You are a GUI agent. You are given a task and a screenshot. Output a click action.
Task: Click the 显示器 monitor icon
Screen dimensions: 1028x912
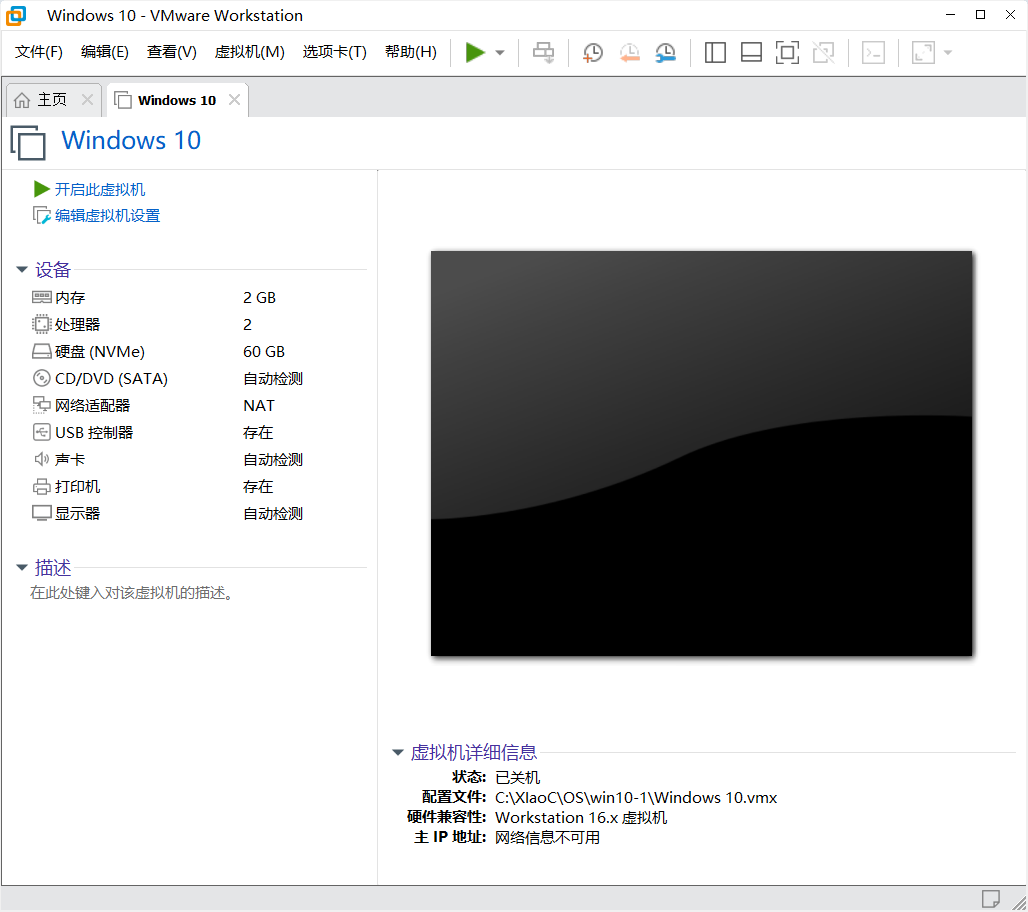coord(41,513)
